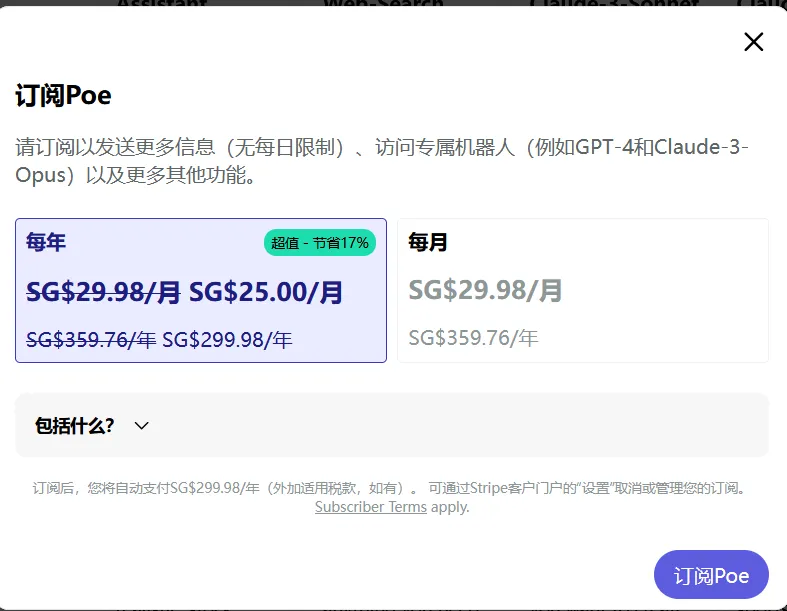
Task: Select the 每月 monthly plan card
Action: tap(583, 290)
